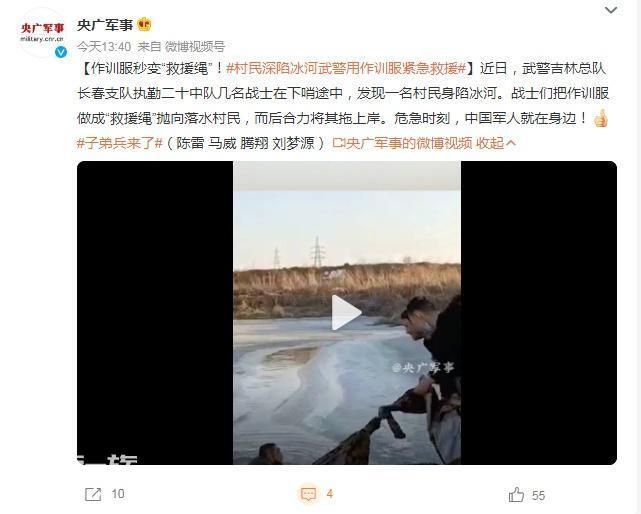Click the crown membership badge beside the username
The height and width of the screenshot is (514, 641).
click(x=144, y=25)
